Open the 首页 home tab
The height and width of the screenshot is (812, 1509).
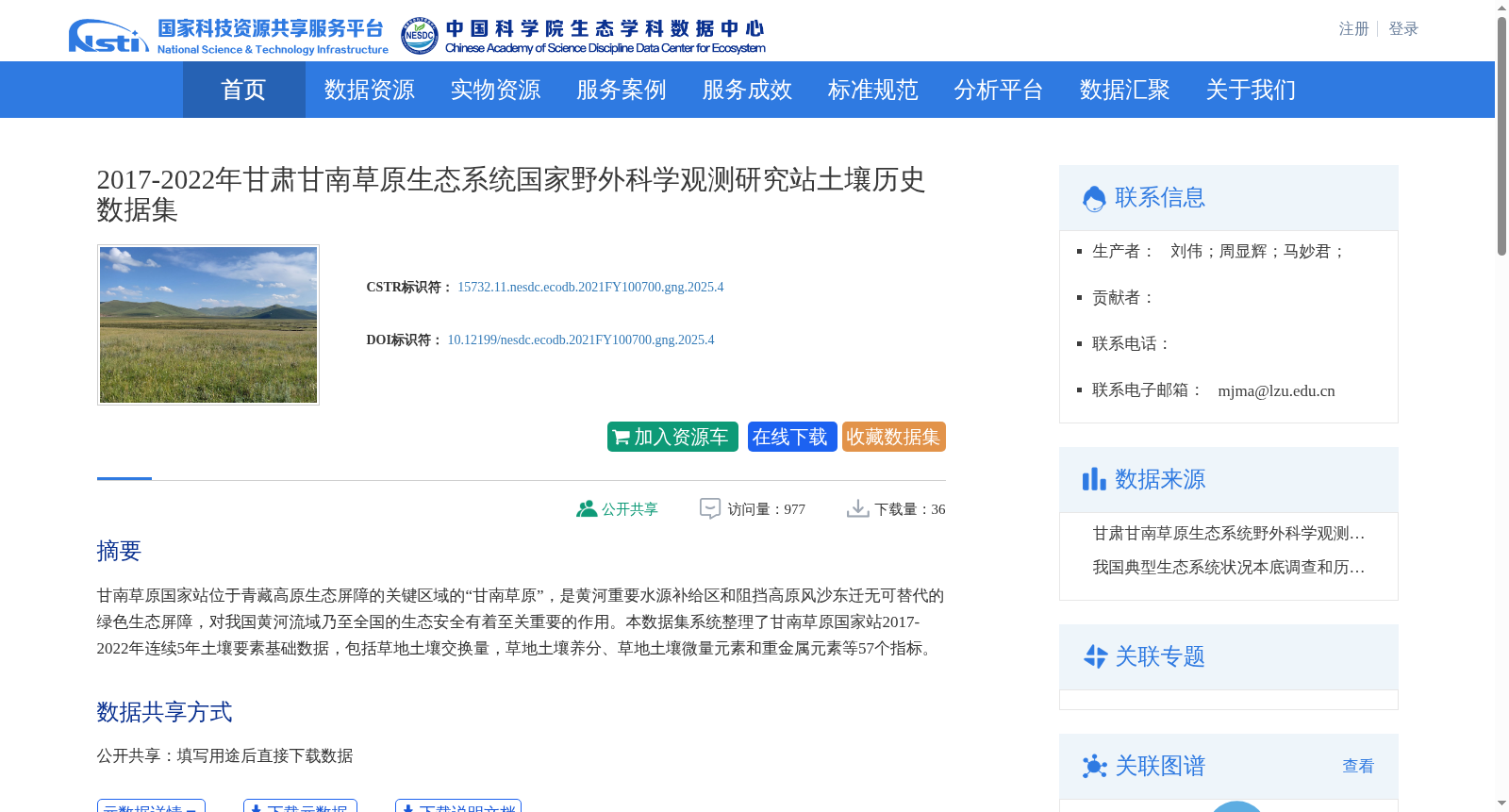(243, 90)
